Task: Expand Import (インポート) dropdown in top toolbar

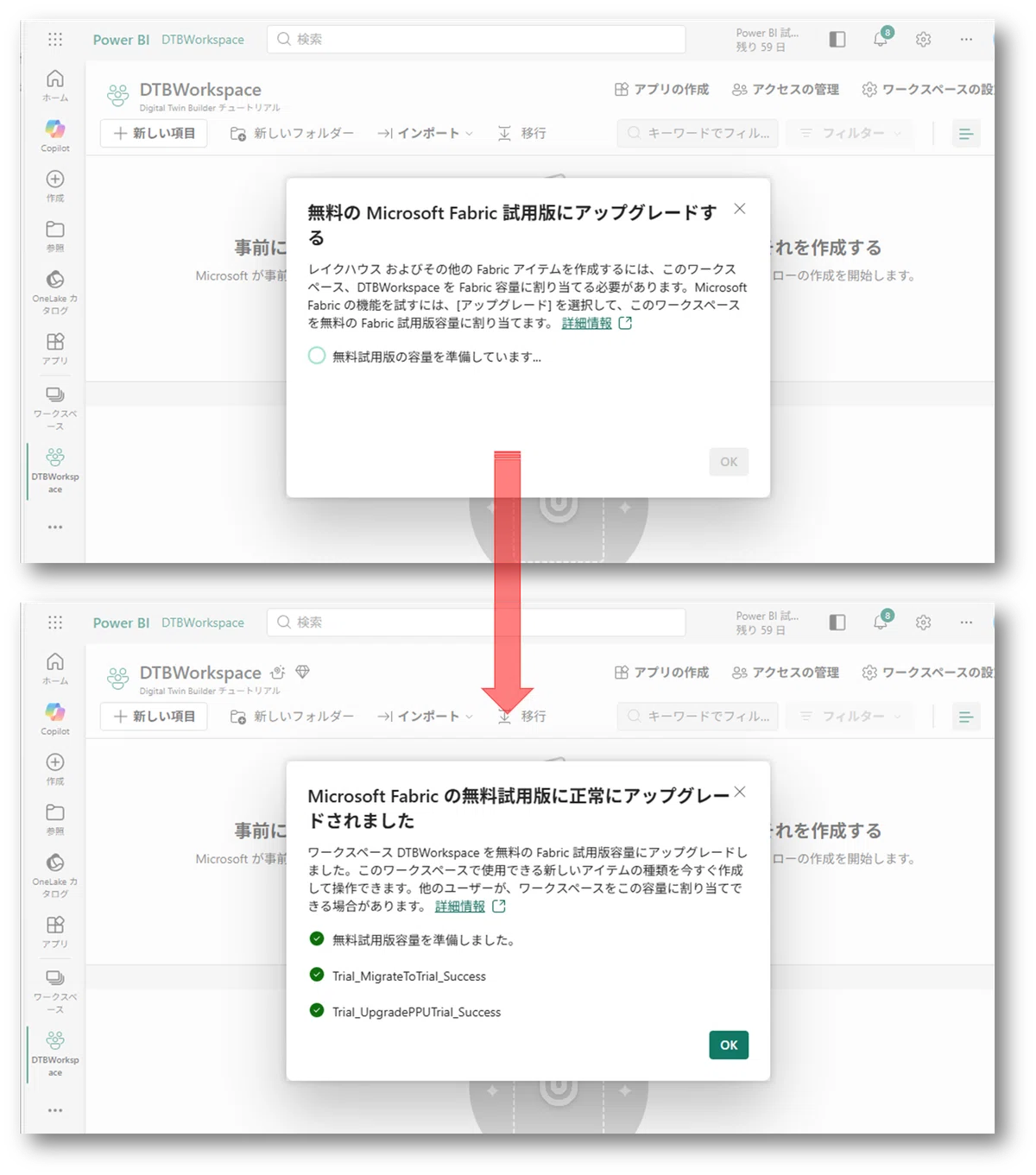Action: [425, 134]
